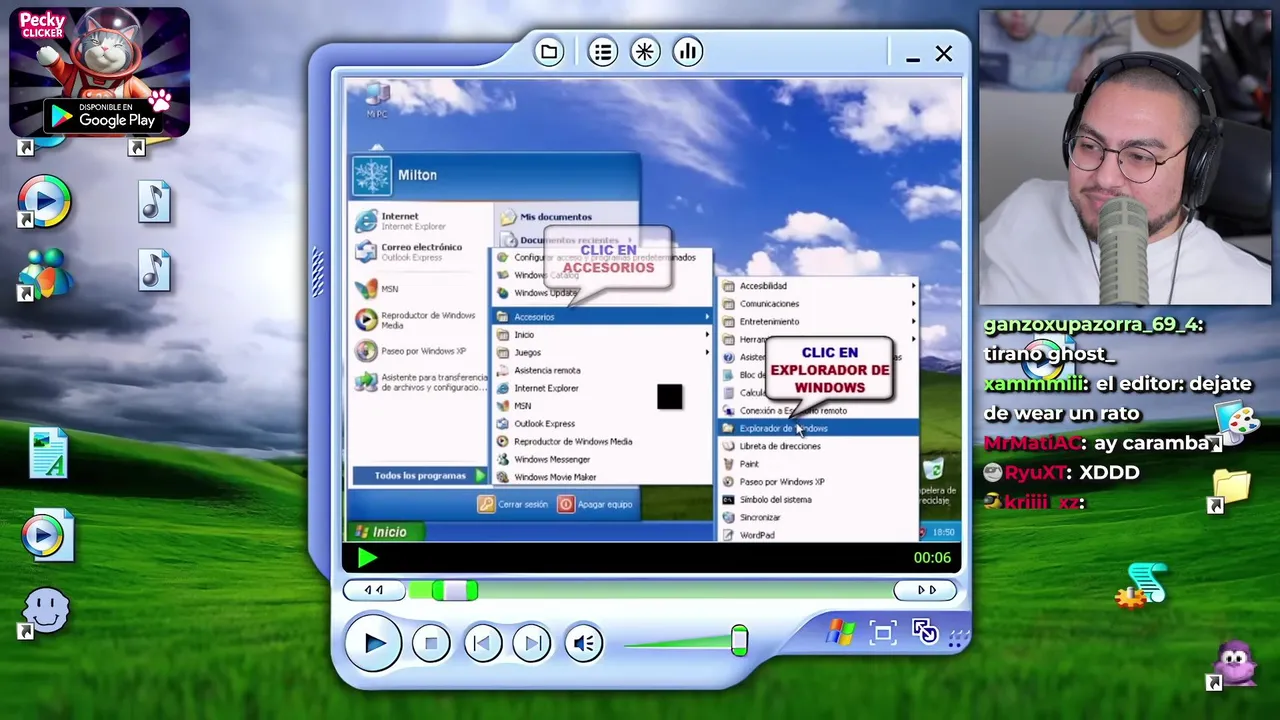This screenshot has width=1280, height=720.
Task: Skip to the previous track
Action: click(481, 643)
